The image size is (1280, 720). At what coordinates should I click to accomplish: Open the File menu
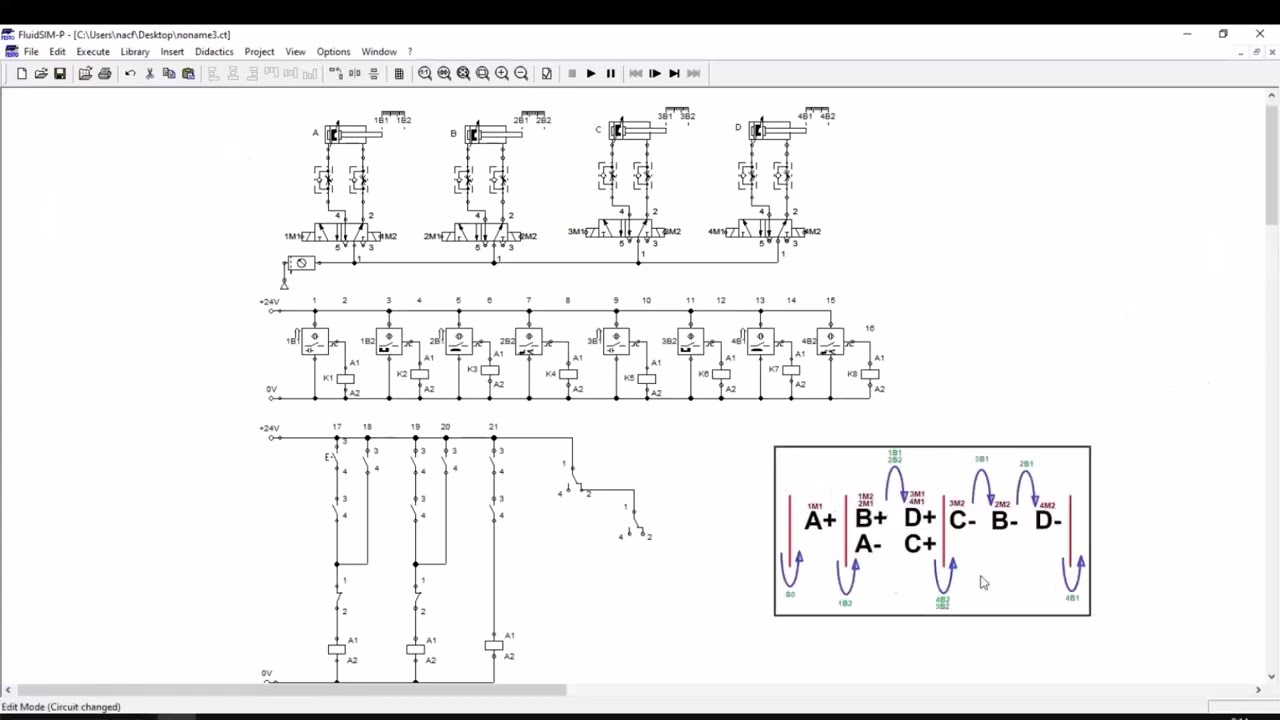click(x=31, y=51)
